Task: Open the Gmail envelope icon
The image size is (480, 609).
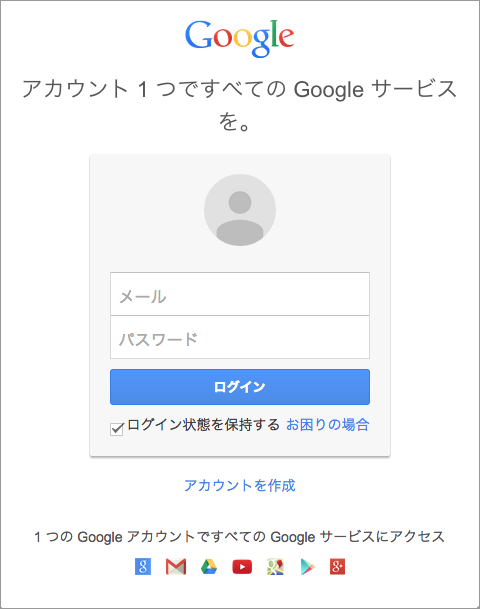Action: pos(176,567)
